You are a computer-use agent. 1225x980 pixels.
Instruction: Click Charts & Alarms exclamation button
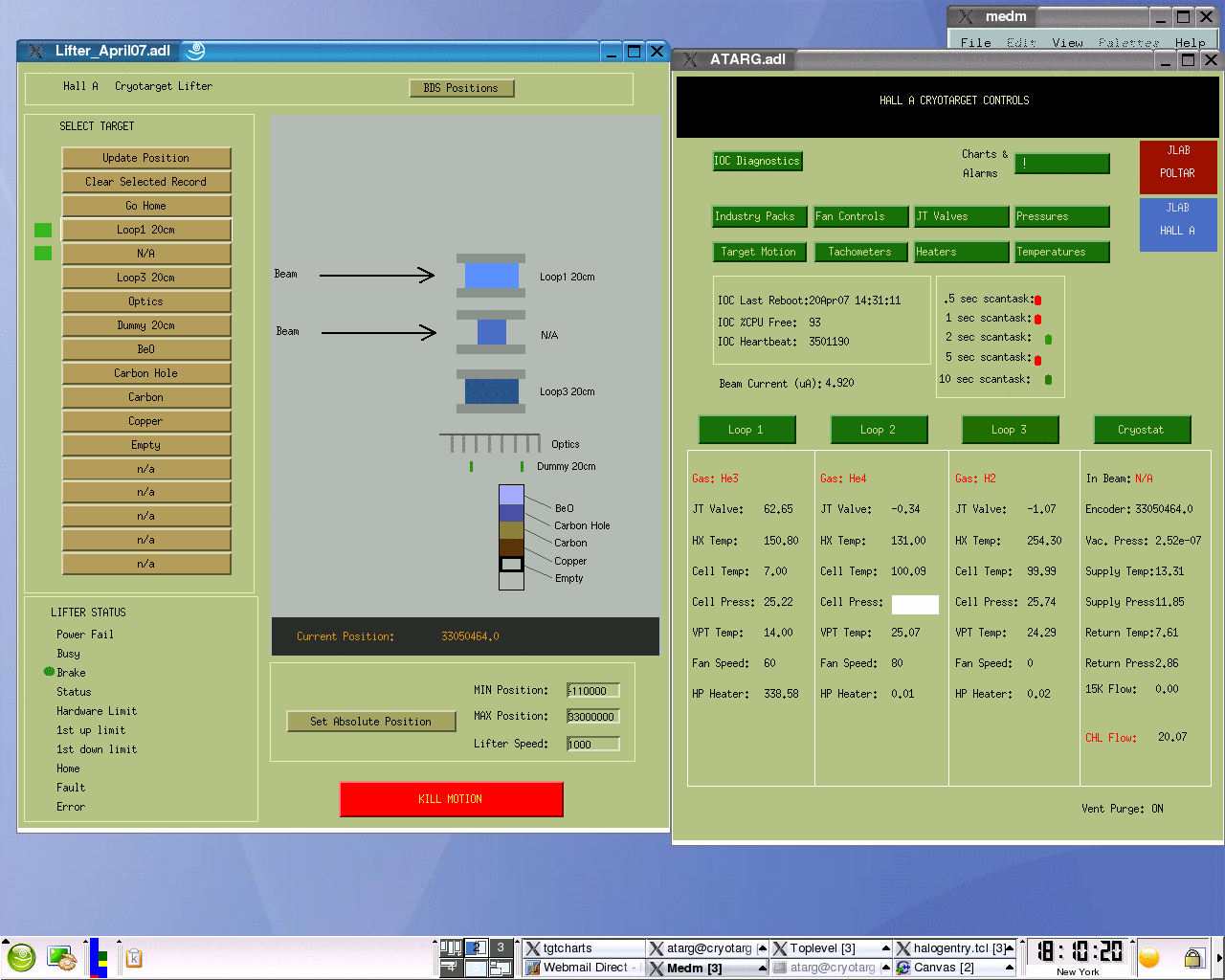point(1062,164)
